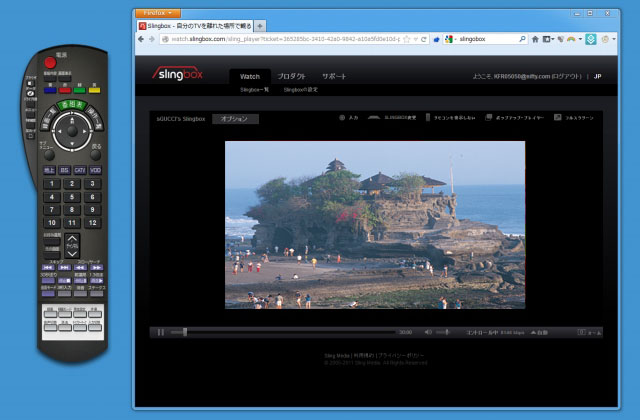Pause the Slingbox video stream
The height and width of the screenshot is (420, 640).
(x=161, y=332)
